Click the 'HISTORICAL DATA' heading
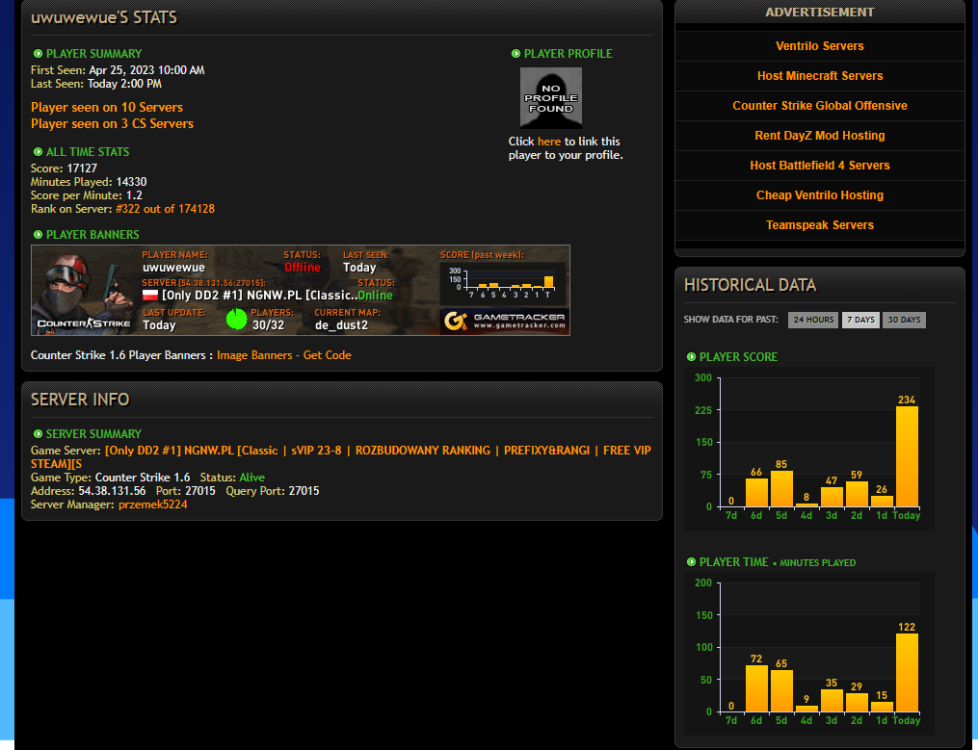This screenshot has height=750, width=978. pyautogui.click(x=750, y=285)
